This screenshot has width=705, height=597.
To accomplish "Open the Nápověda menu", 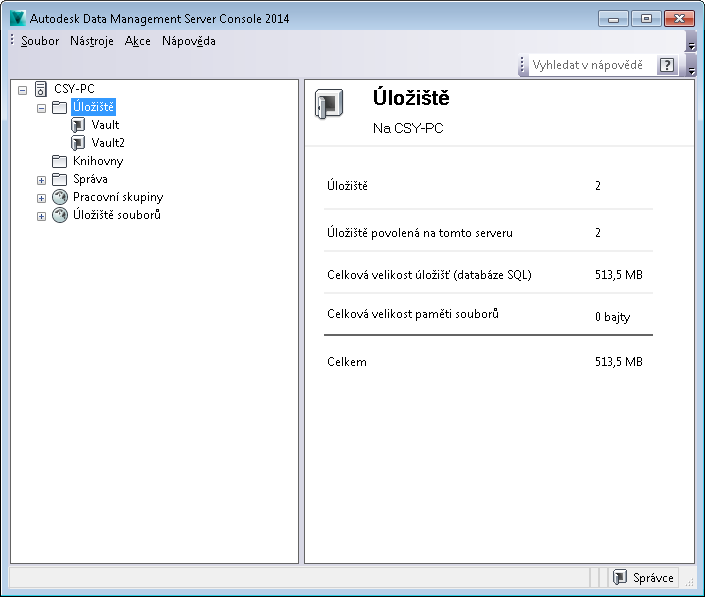I will [189, 41].
